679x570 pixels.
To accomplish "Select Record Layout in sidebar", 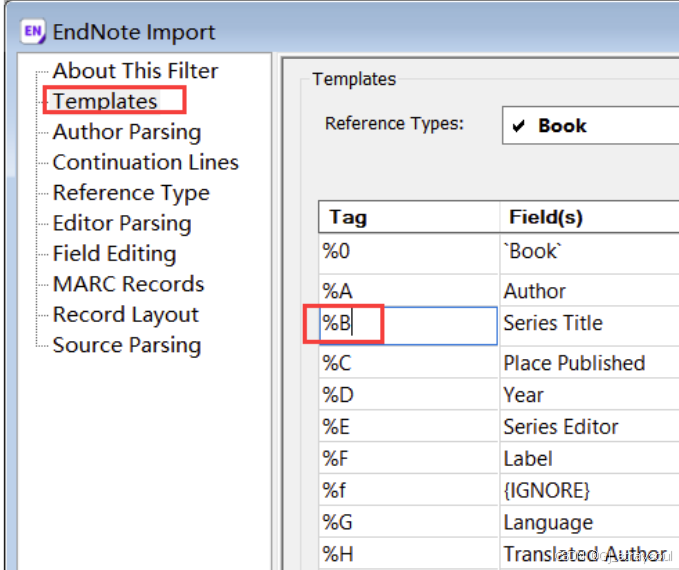I will click(126, 314).
